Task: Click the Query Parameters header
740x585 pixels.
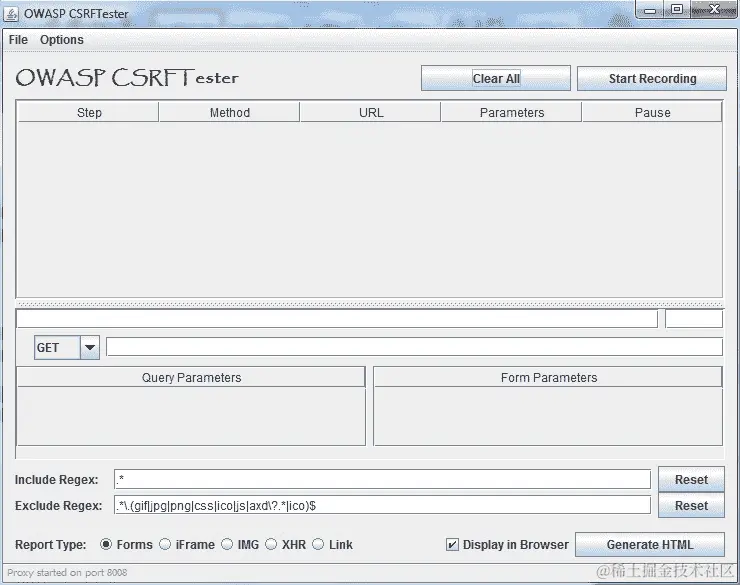Action: tap(191, 377)
